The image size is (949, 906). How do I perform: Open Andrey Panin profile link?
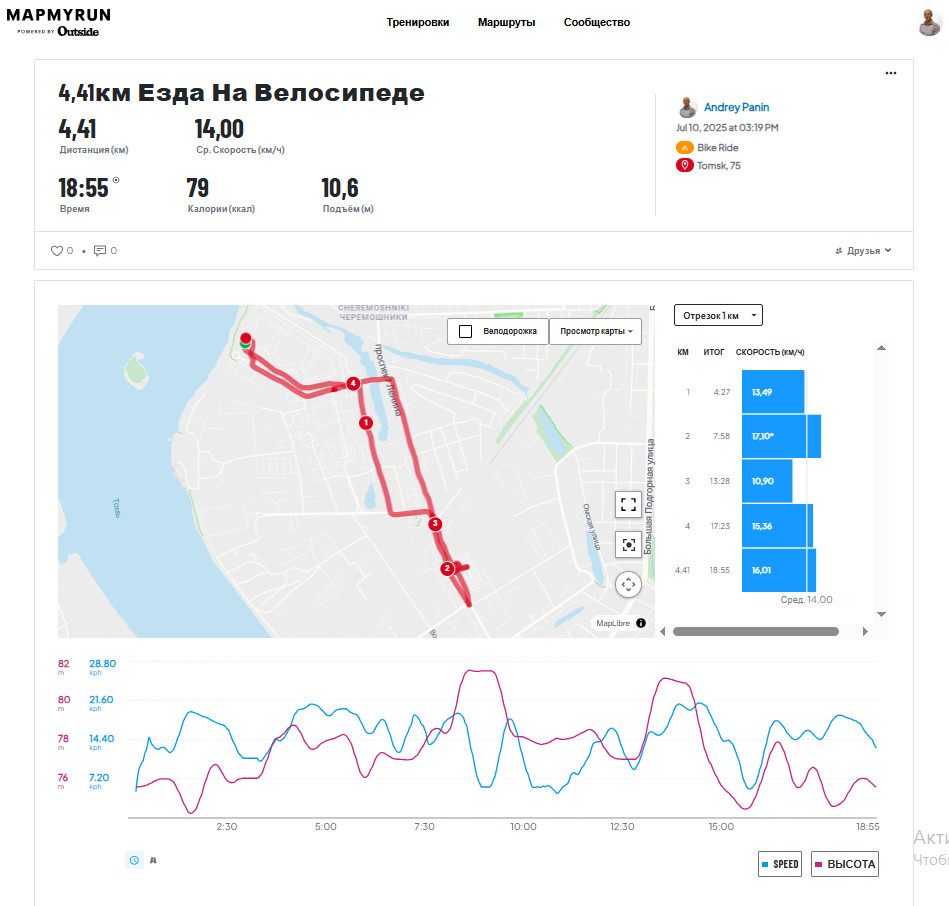(736, 107)
